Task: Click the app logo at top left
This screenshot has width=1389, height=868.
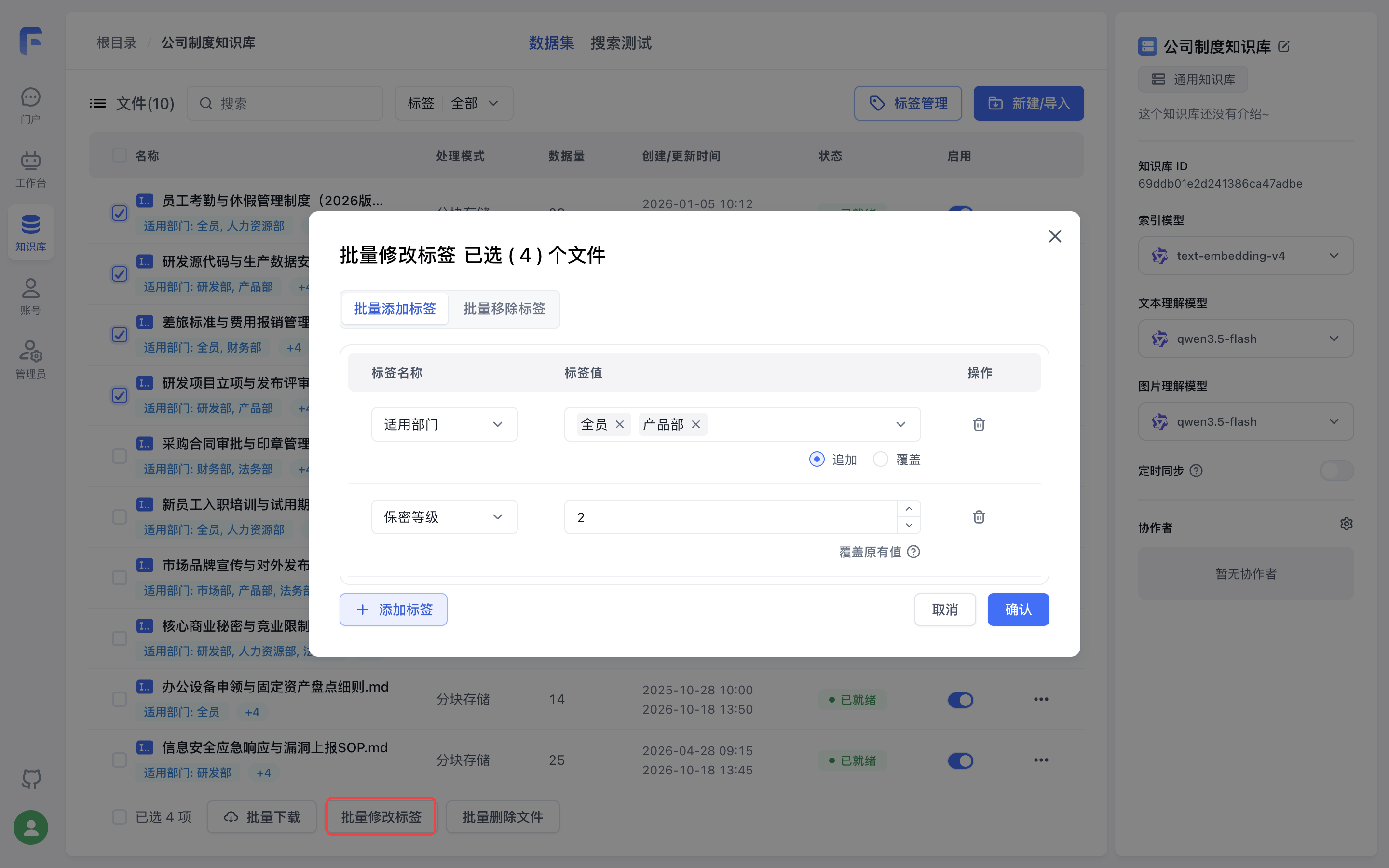Action: coord(31,41)
